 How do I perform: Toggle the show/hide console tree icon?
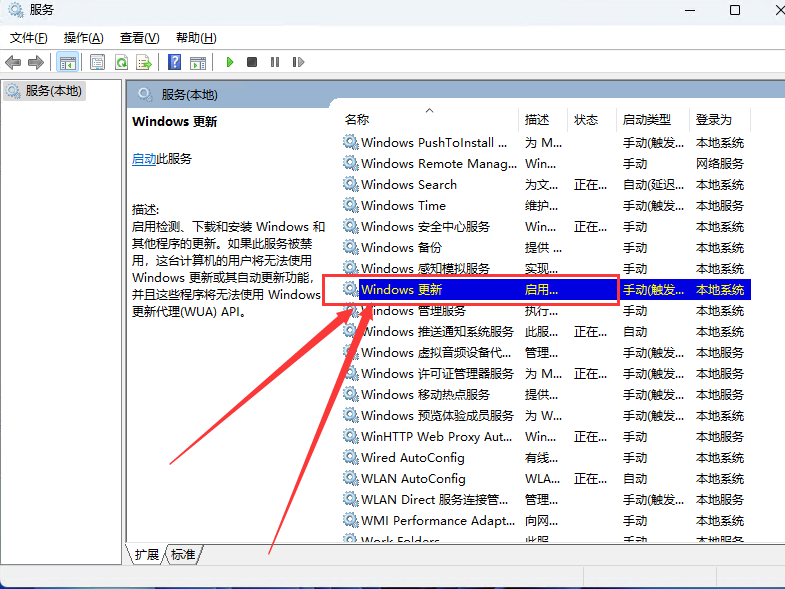(x=68, y=63)
